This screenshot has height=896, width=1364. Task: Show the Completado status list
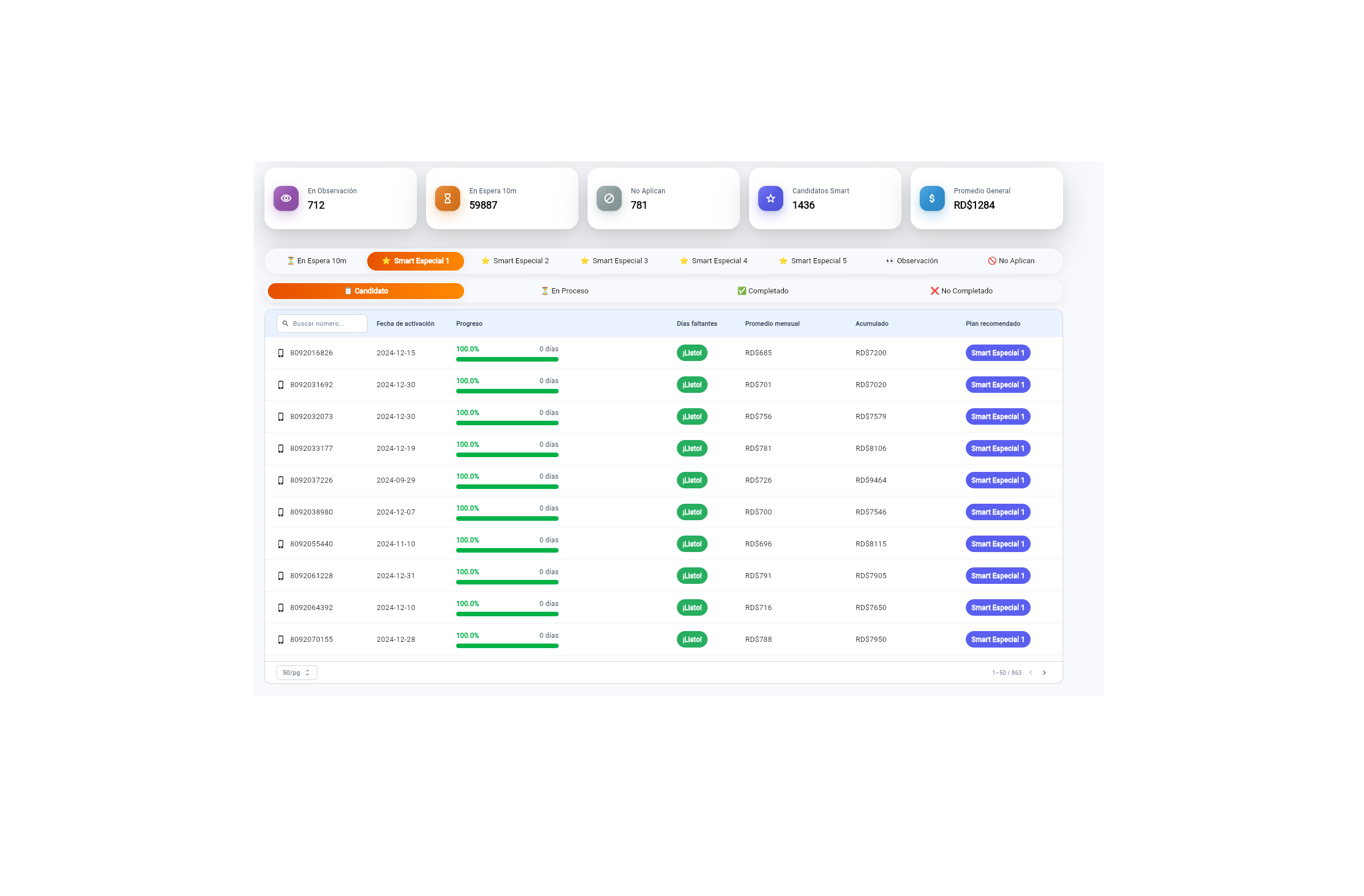pyautogui.click(x=762, y=291)
